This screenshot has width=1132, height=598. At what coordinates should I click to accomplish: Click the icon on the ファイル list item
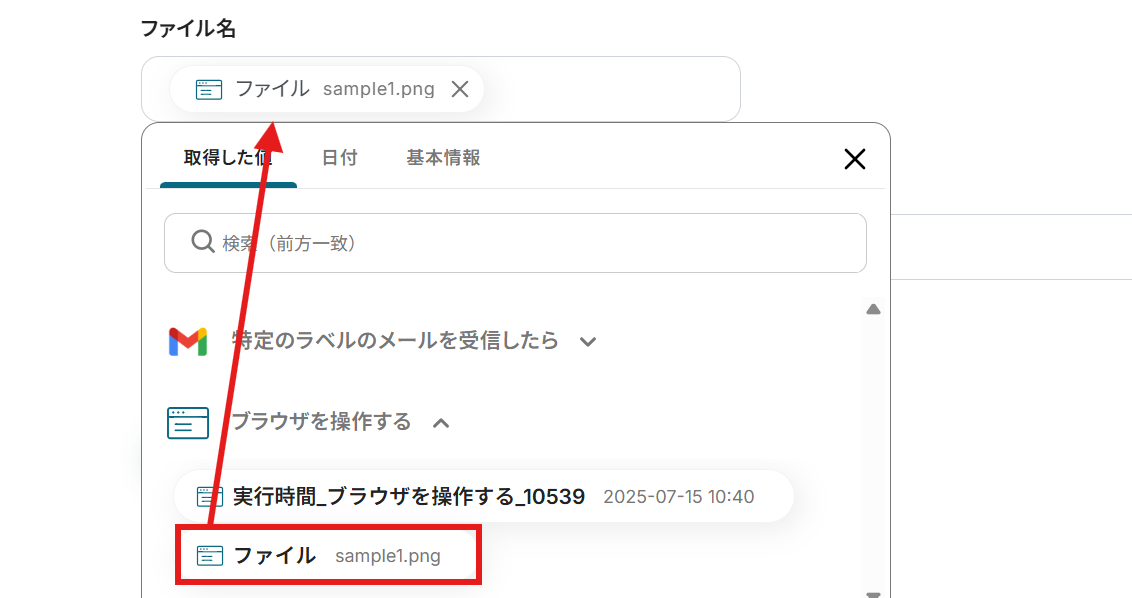point(209,556)
